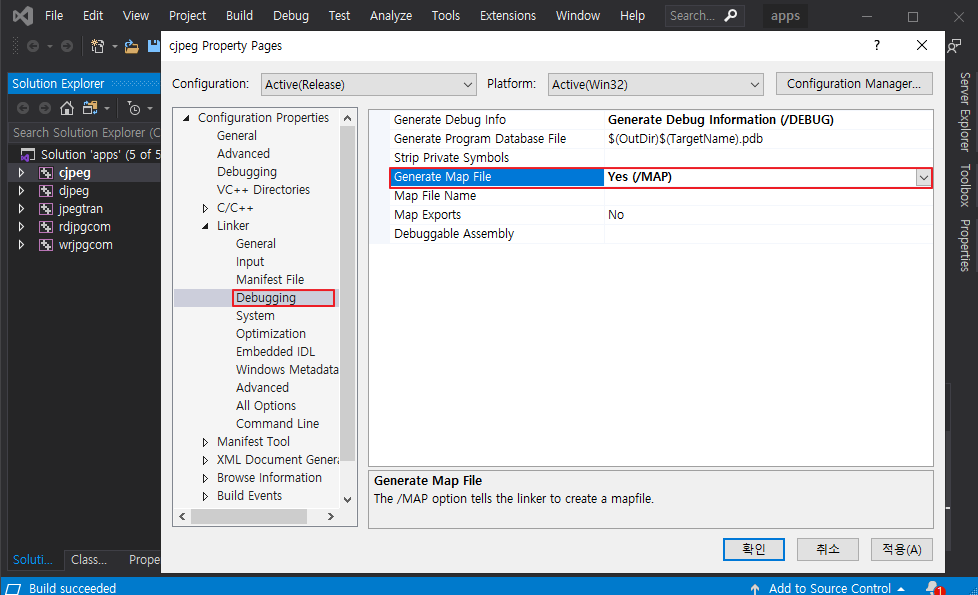This screenshot has width=978, height=595.
Task: Click the Home icon in Solution Explorer
Action: pyautogui.click(x=67, y=109)
